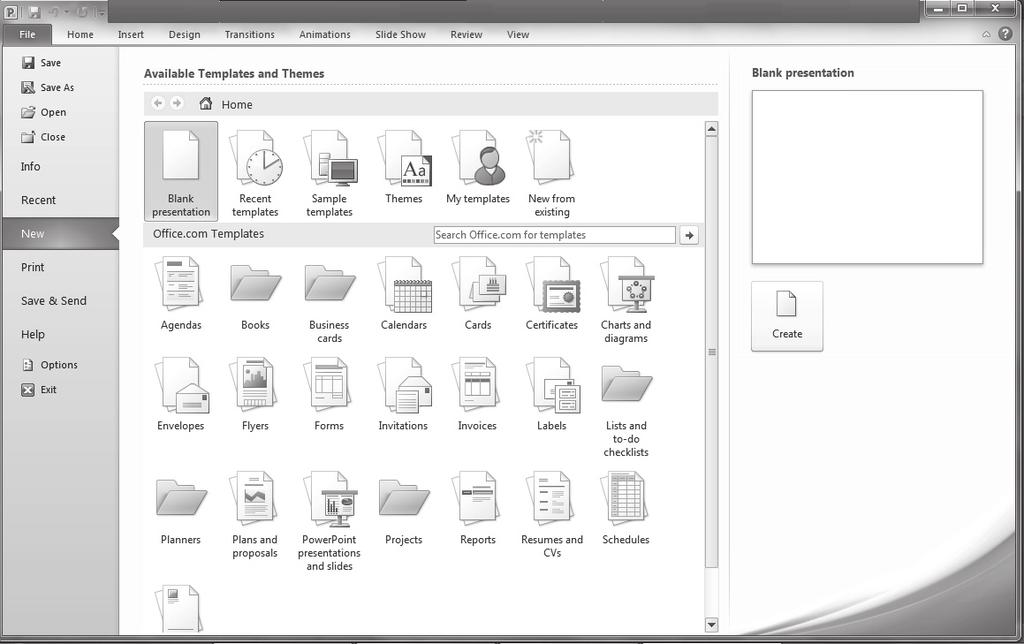Open Recent templates

click(255, 172)
